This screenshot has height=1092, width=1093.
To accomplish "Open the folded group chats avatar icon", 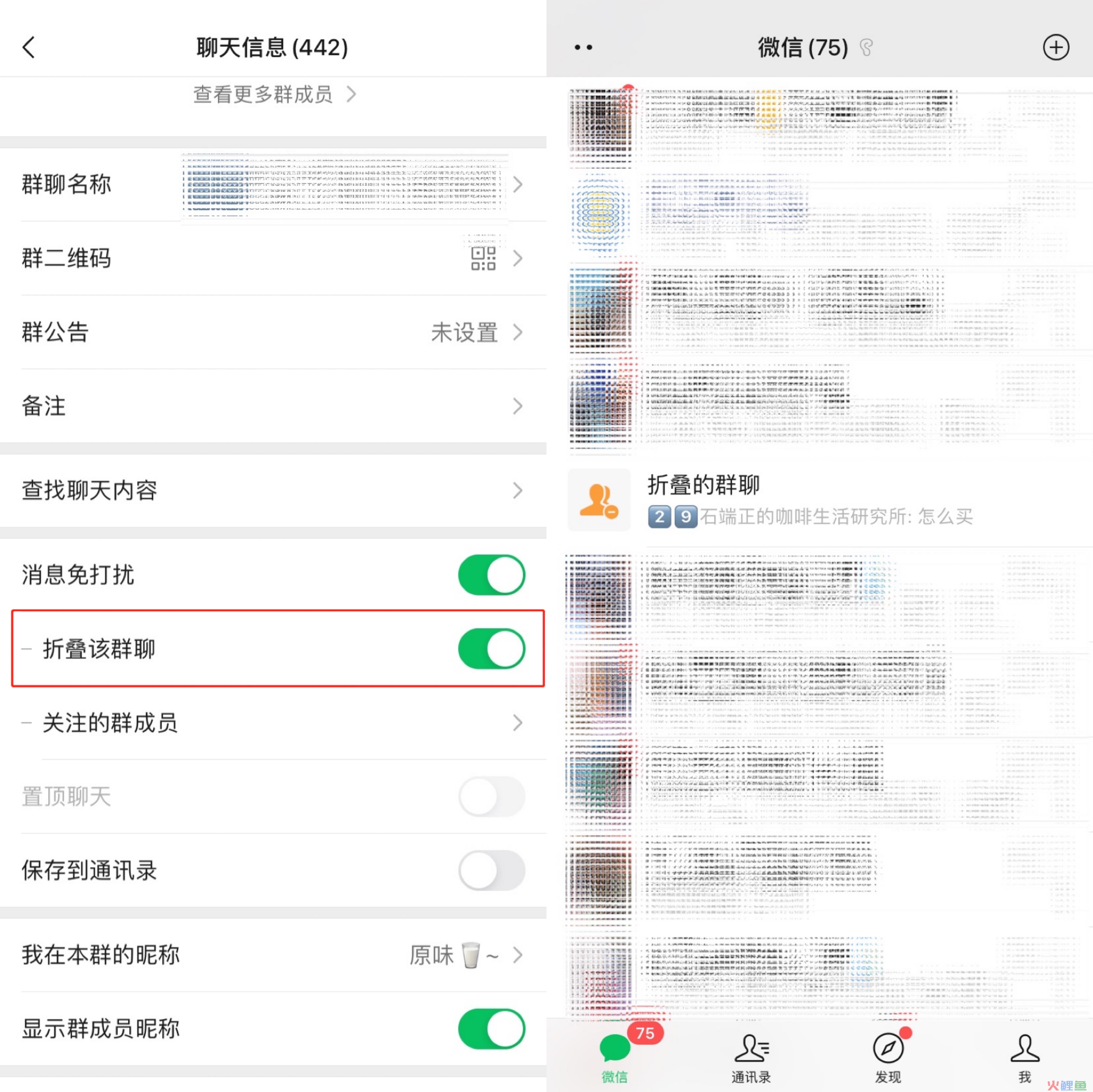I will tap(599, 500).
